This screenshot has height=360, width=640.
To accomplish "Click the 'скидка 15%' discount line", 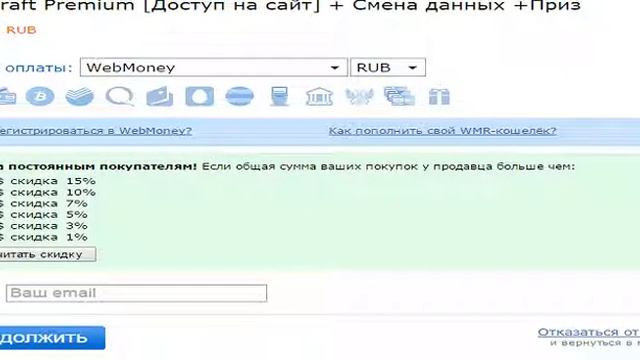I will pyautogui.click(x=48, y=181).
